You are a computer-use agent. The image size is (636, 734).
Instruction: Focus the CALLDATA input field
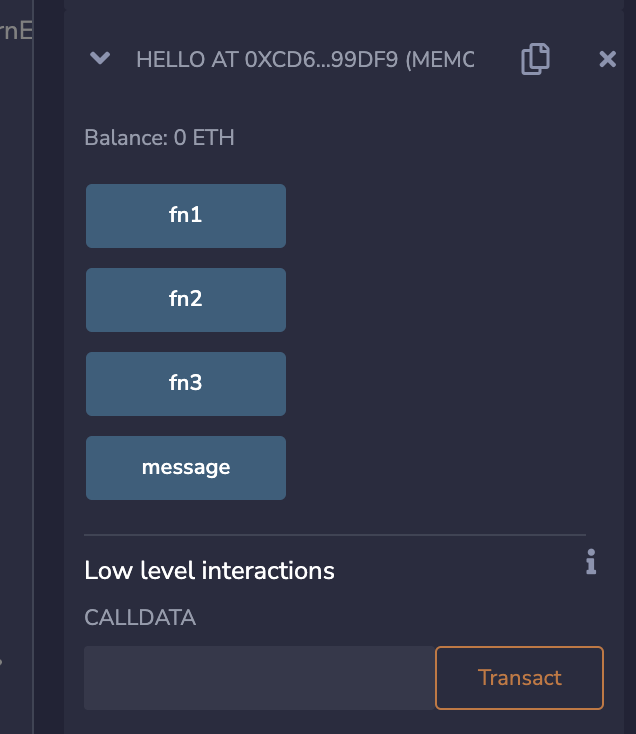pos(260,678)
